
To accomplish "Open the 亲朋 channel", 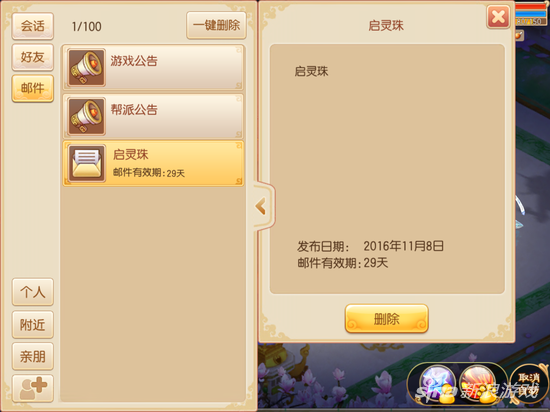I will coord(33,356).
